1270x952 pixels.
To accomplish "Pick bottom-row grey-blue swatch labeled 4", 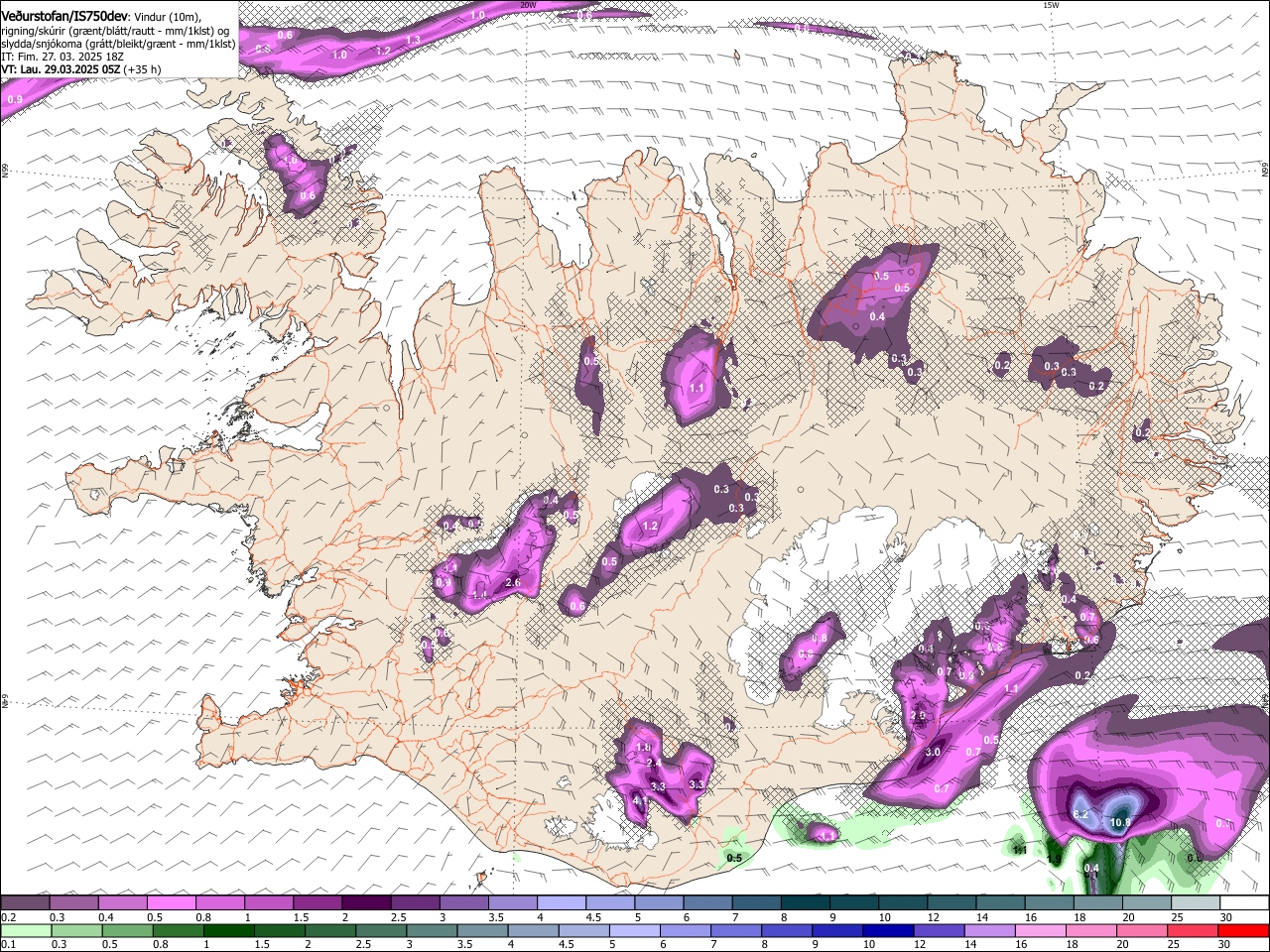I will (534, 930).
